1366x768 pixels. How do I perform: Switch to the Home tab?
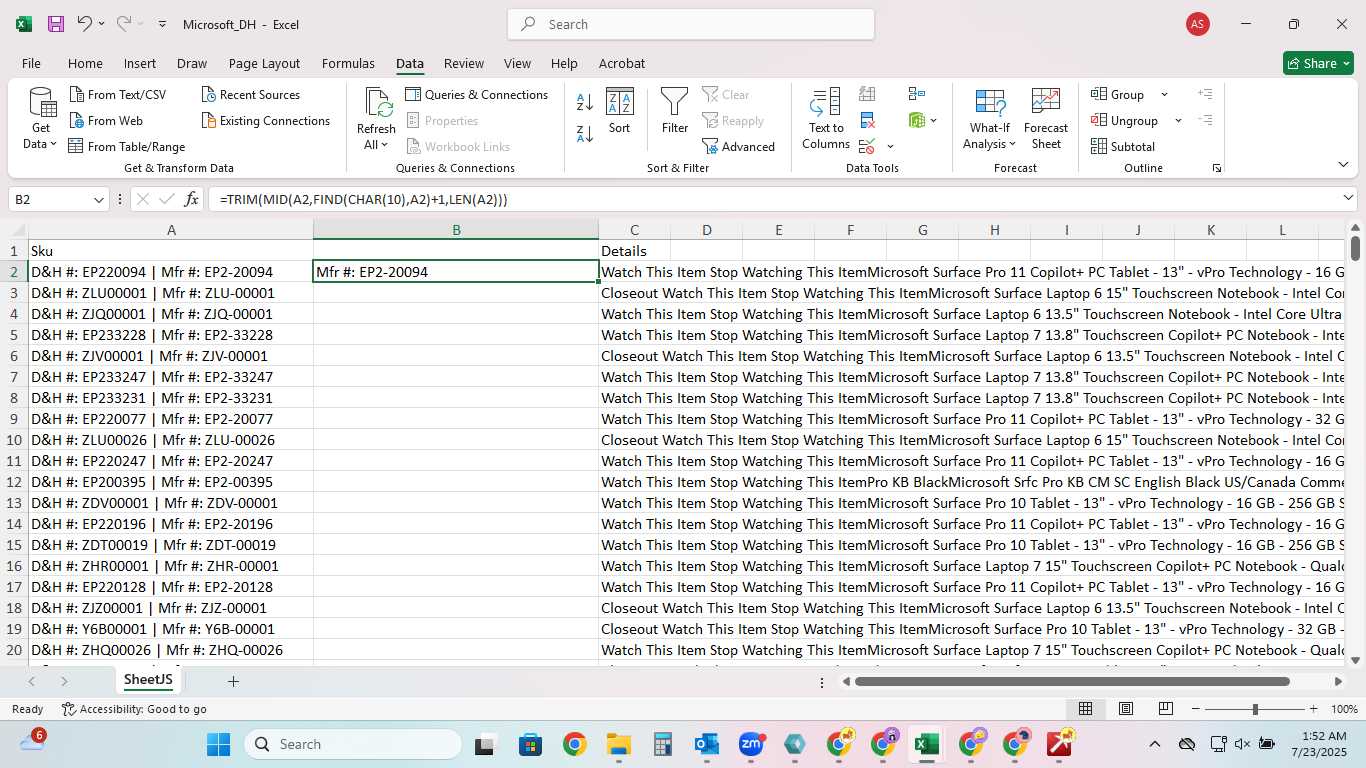click(85, 63)
